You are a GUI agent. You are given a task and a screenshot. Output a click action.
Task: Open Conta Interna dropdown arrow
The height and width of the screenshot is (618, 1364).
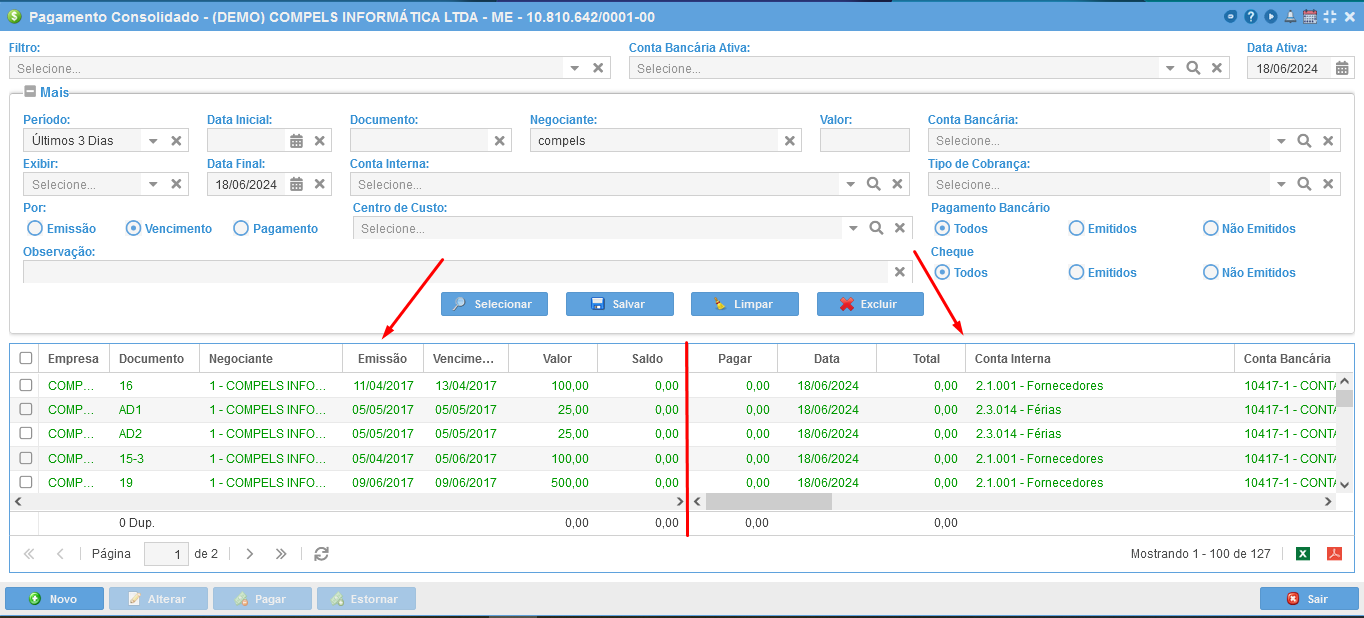coord(850,184)
